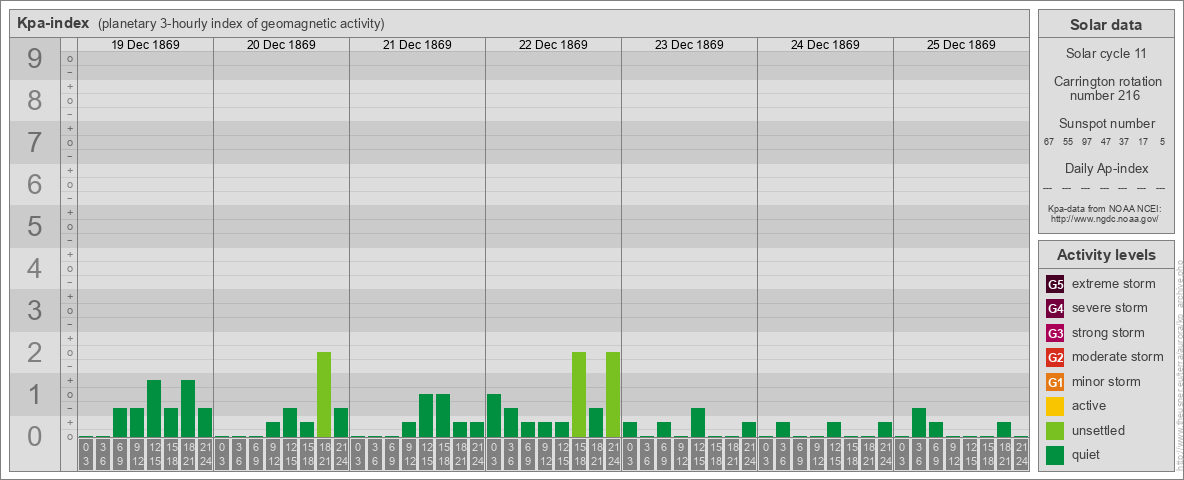Click the minor storm legend label
1184x480 pixels.
1106,381
